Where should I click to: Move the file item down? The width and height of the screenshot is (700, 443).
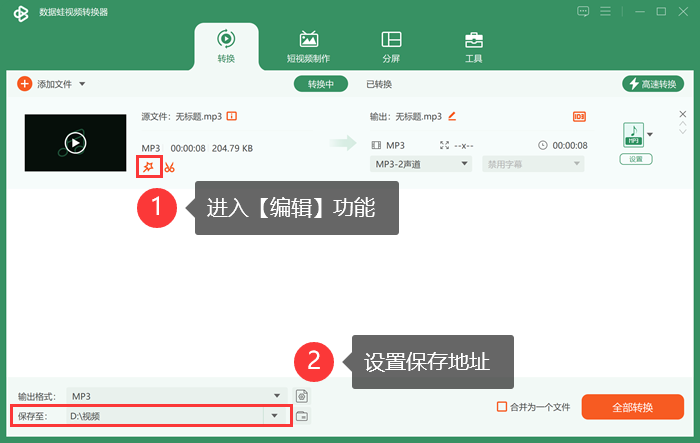(683, 131)
